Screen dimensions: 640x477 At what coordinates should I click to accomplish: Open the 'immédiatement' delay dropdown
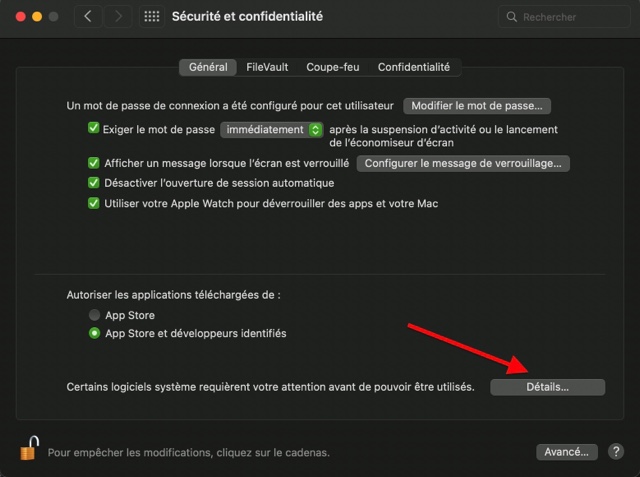pos(273,130)
